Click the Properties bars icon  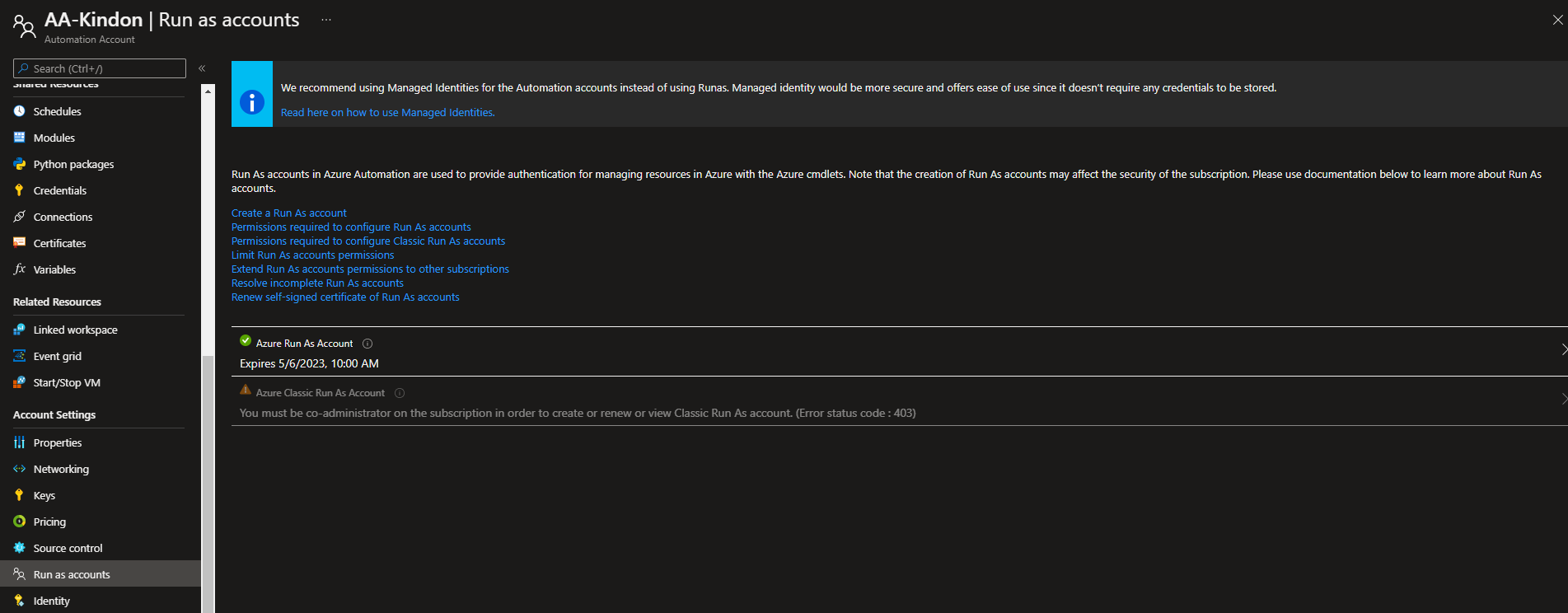tap(19, 442)
